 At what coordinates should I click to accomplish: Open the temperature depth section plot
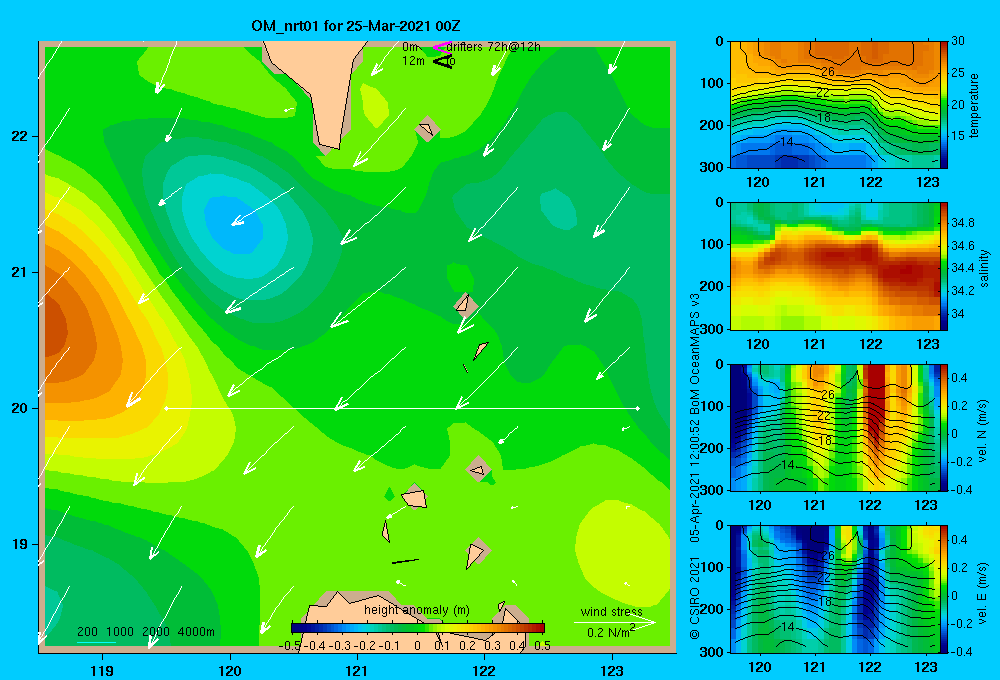click(x=835, y=105)
